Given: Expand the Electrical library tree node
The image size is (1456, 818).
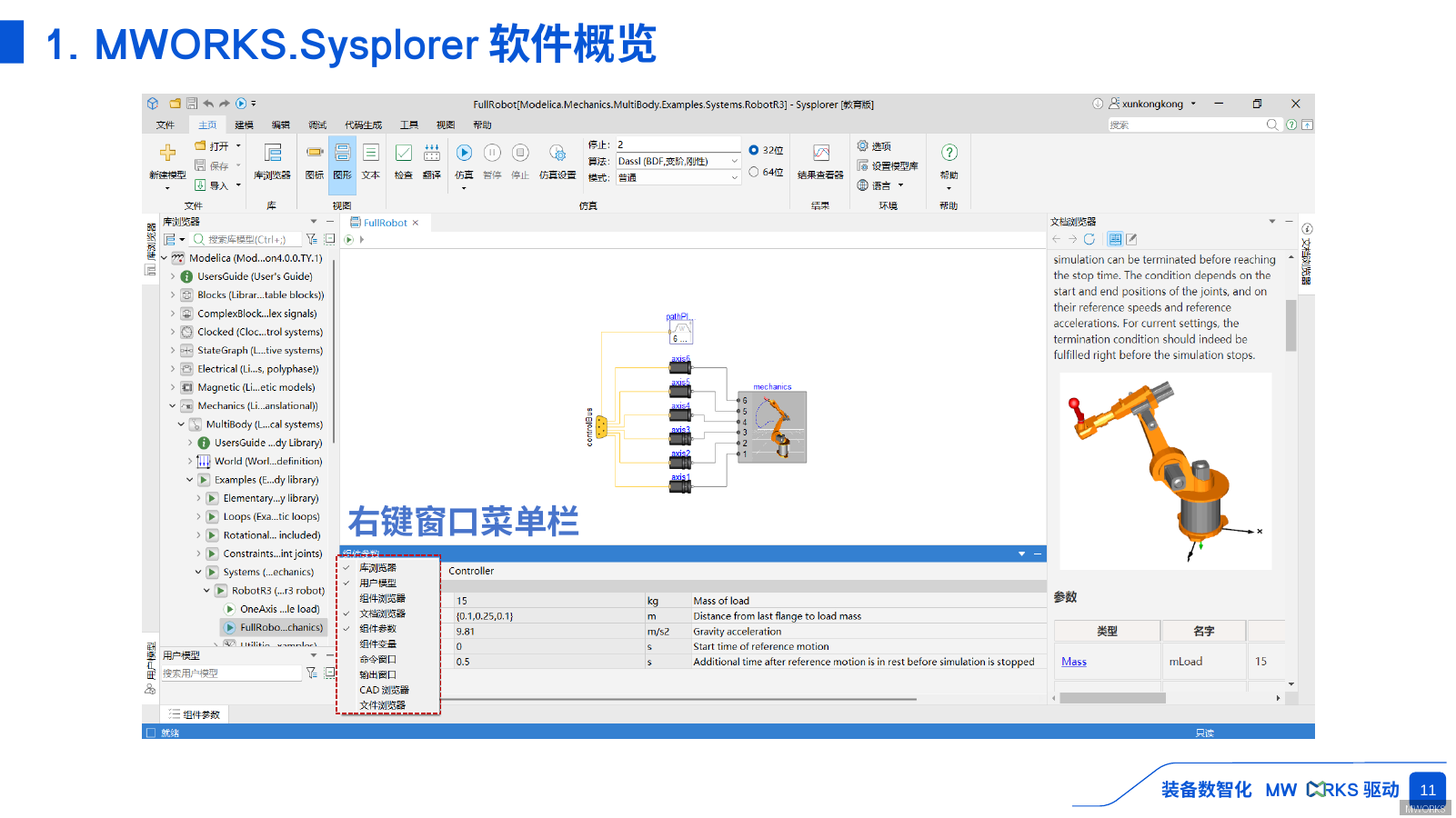Looking at the screenshot, I should point(173,369).
